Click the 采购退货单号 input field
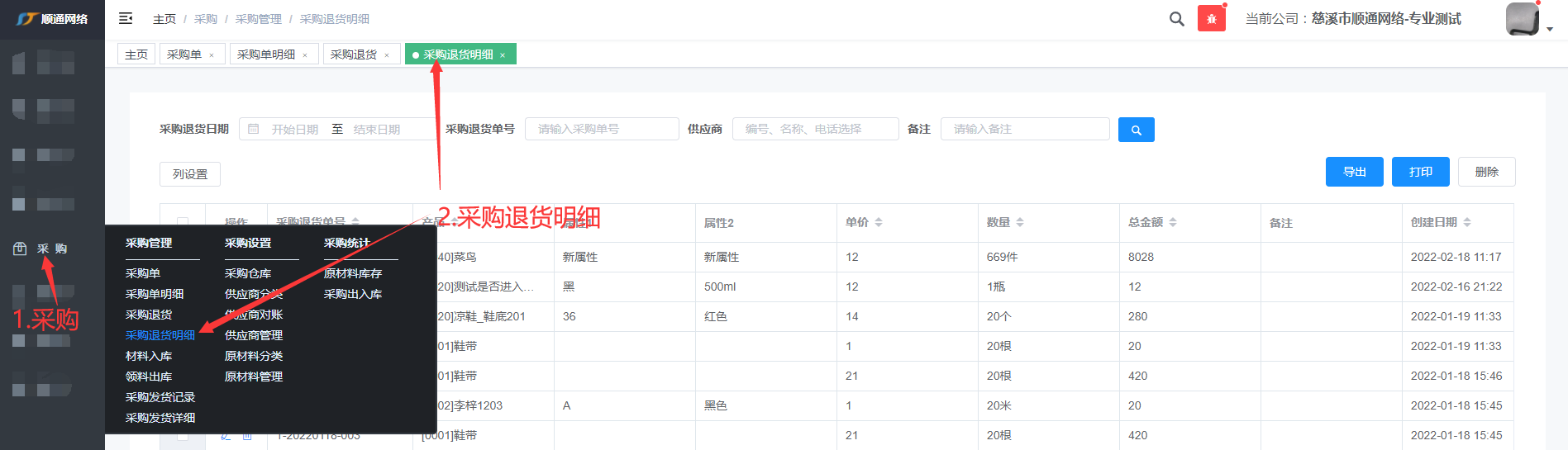 click(601, 130)
